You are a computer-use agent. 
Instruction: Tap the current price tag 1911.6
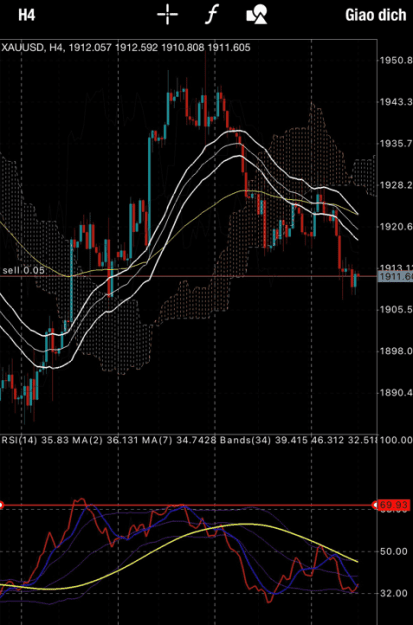395,277
